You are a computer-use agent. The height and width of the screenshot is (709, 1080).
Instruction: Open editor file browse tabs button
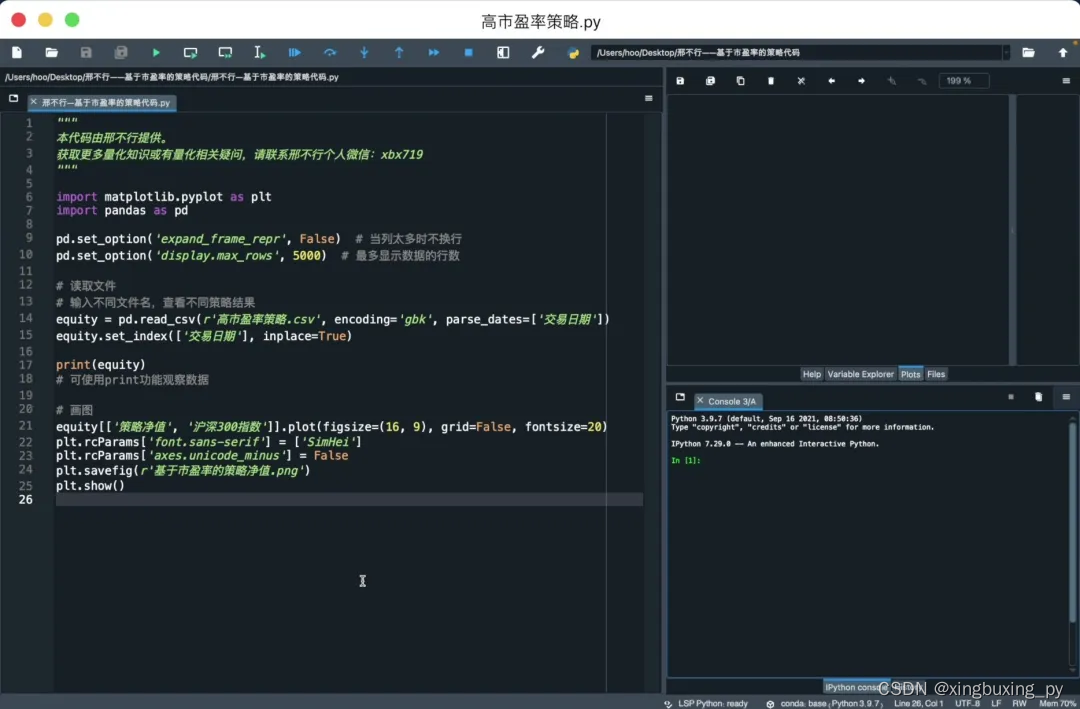(13, 99)
